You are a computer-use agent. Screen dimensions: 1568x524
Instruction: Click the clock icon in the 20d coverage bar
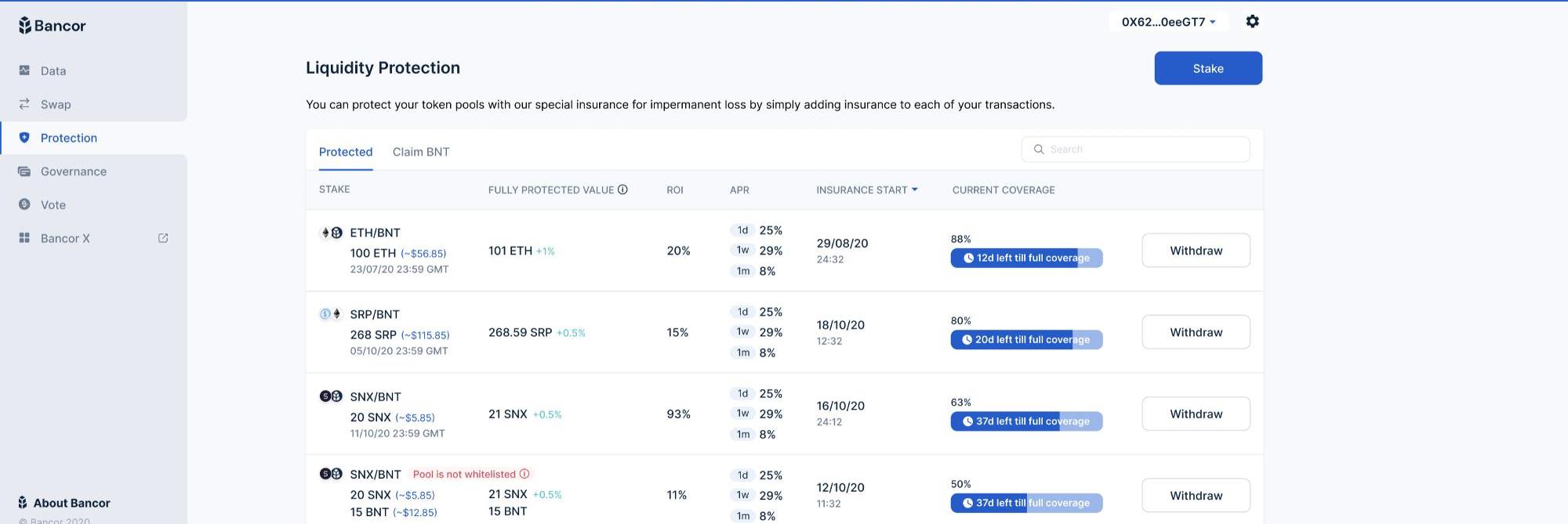[x=967, y=340]
